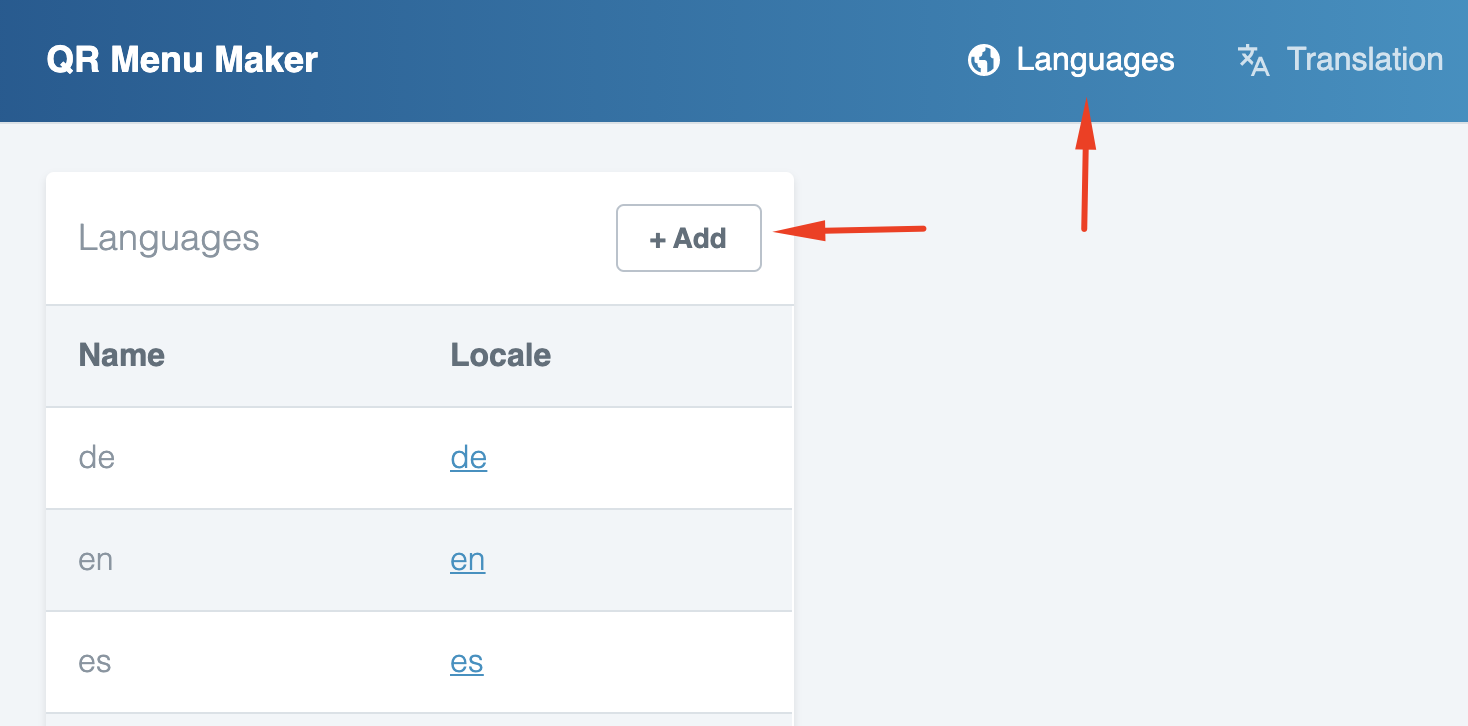
Task: Select the 'en' name cell
Action: [96, 560]
